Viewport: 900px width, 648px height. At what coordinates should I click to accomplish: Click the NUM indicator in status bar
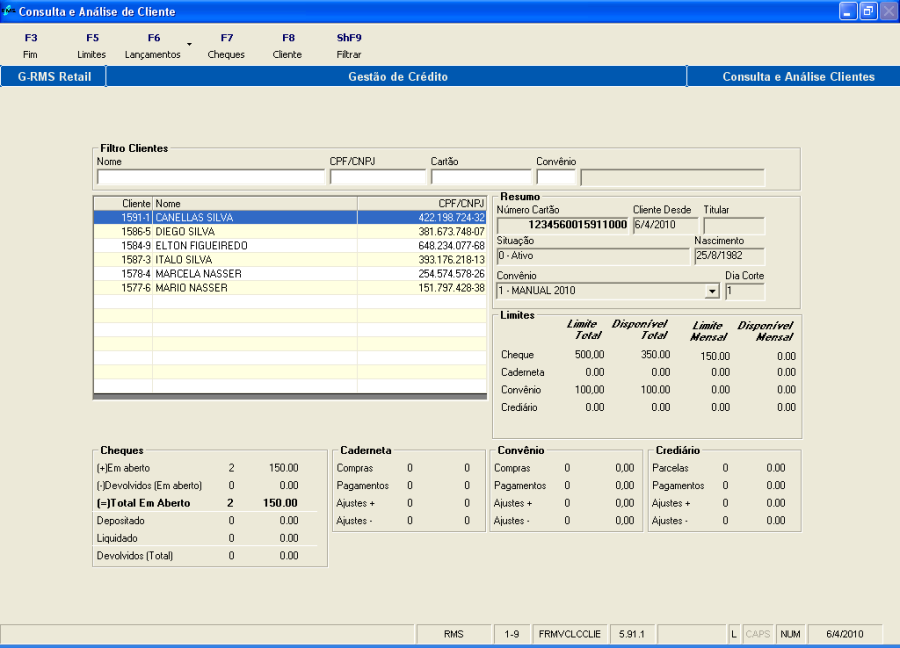(x=790, y=634)
